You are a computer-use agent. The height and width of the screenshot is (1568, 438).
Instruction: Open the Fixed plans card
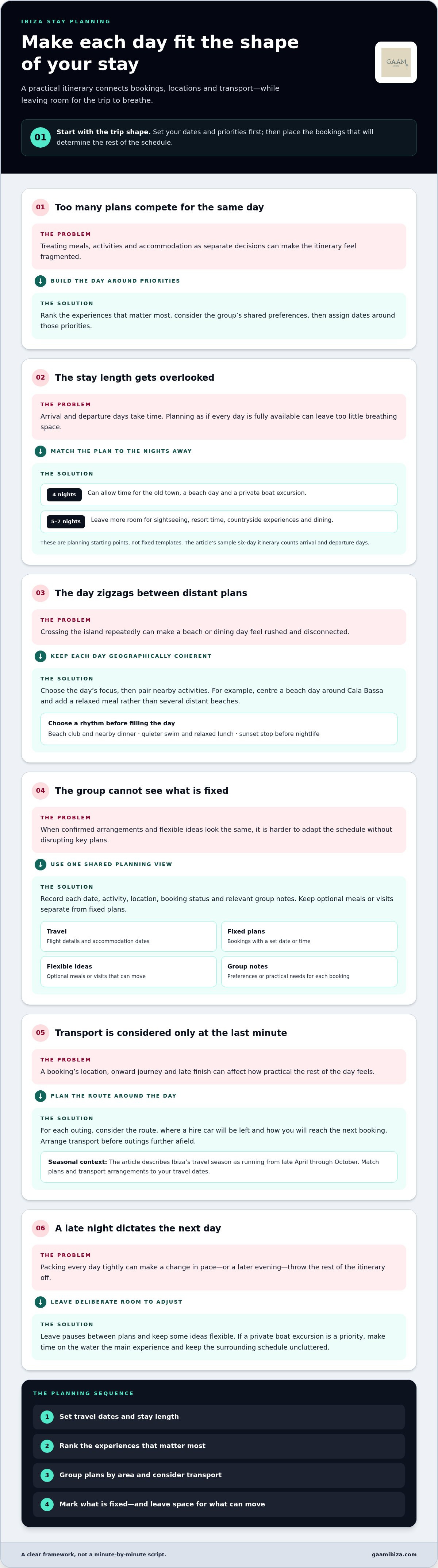309,936
